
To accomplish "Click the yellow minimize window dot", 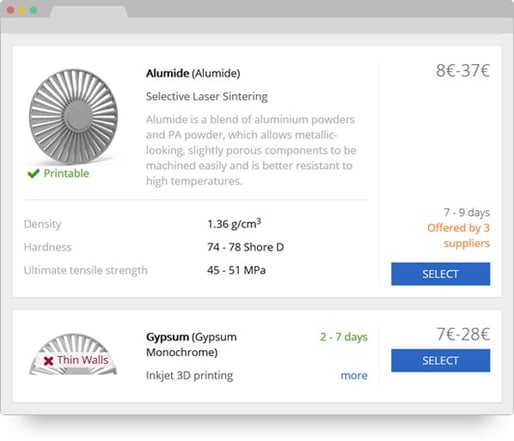I will 22,10.
